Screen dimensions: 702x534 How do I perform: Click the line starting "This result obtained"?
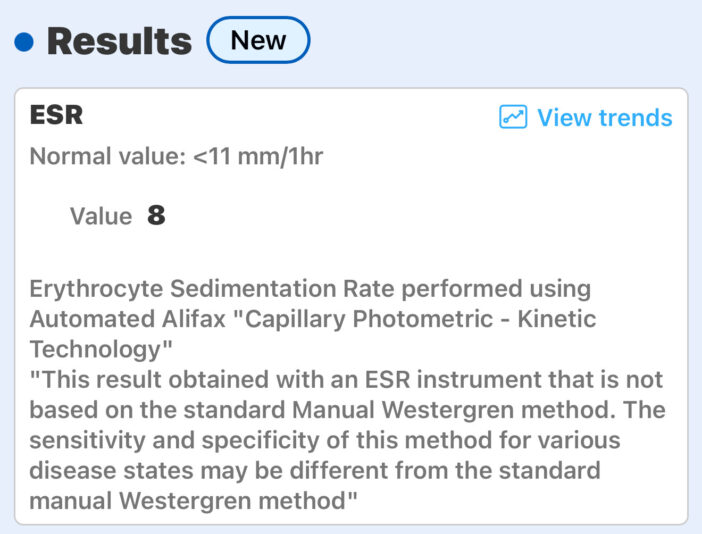click(x=346, y=380)
